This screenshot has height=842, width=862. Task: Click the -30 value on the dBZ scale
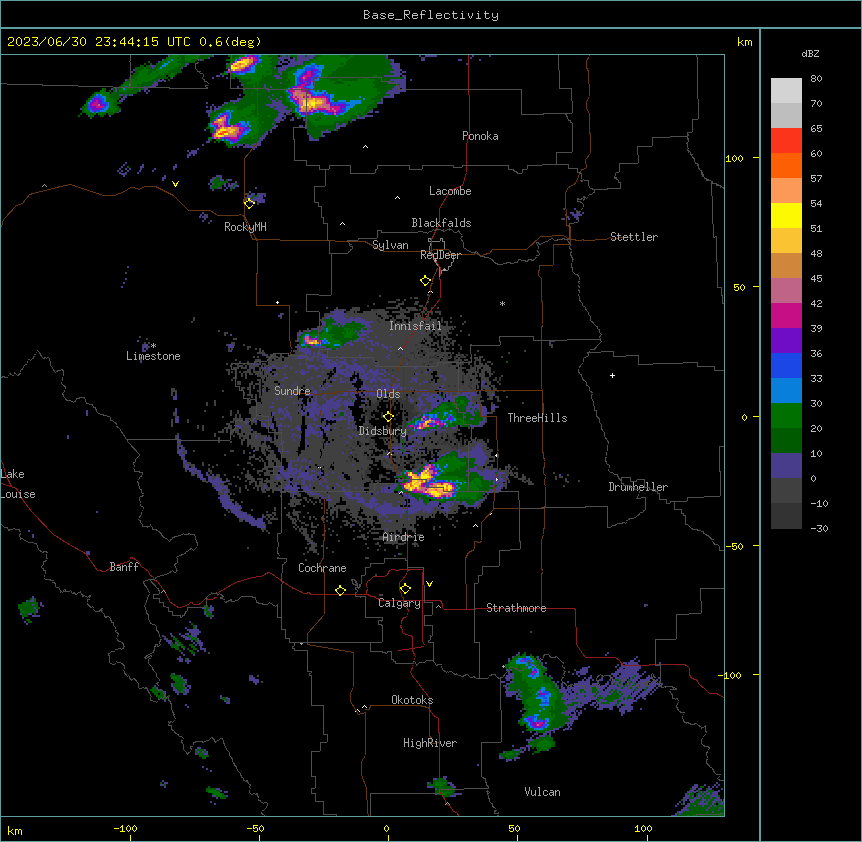click(x=819, y=529)
